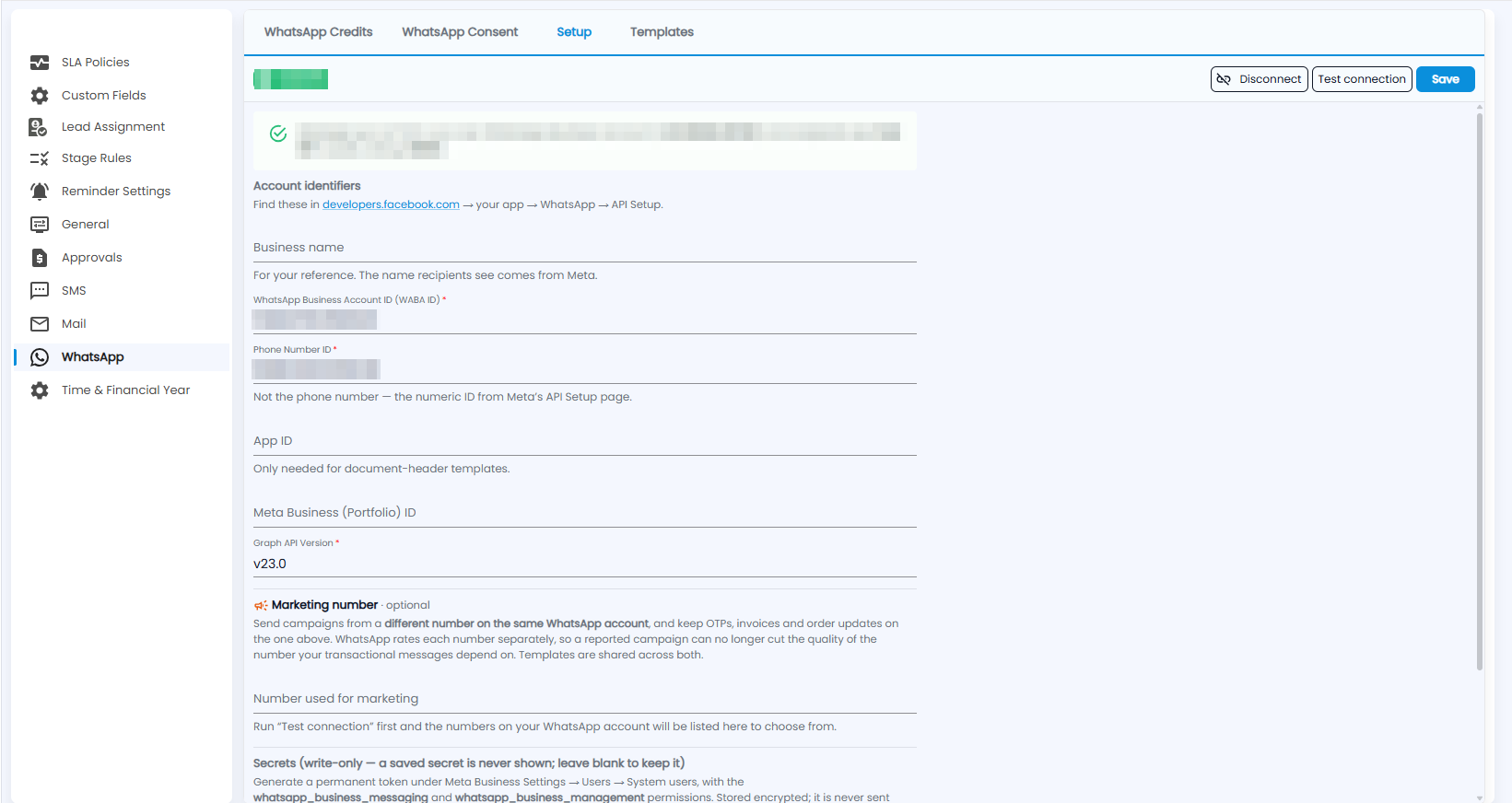Click the App ID input field
This screenshot has height=803, width=1512.
coord(585,441)
